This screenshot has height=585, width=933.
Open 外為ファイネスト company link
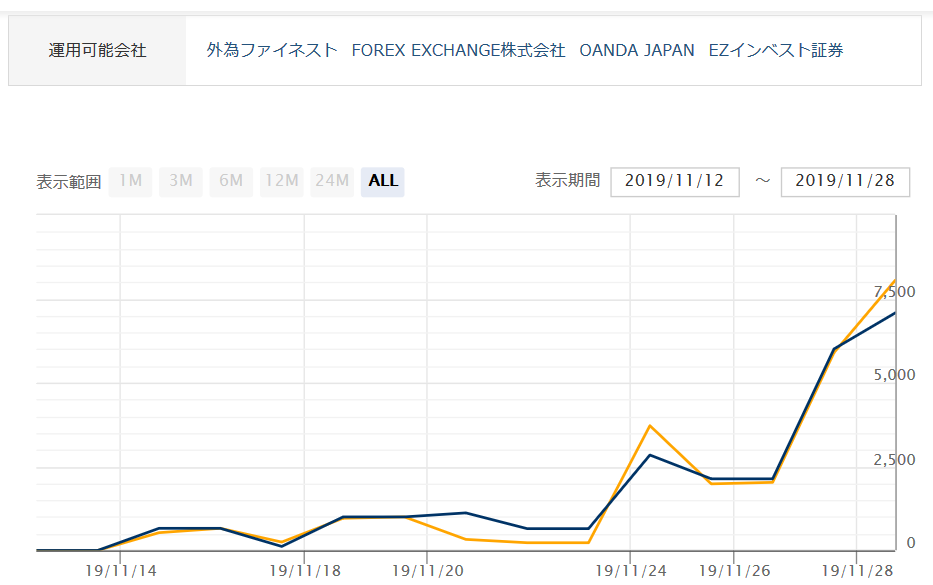pyautogui.click(x=272, y=50)
